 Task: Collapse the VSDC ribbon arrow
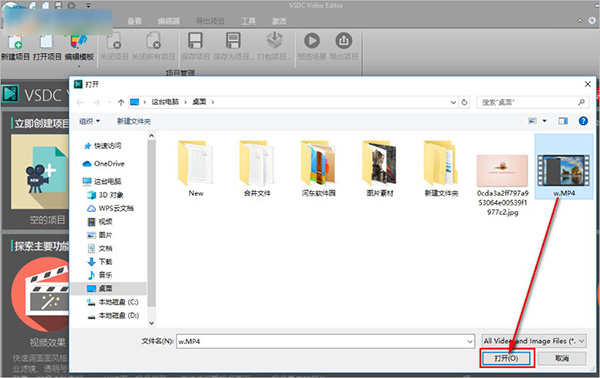tap(579, 20)
